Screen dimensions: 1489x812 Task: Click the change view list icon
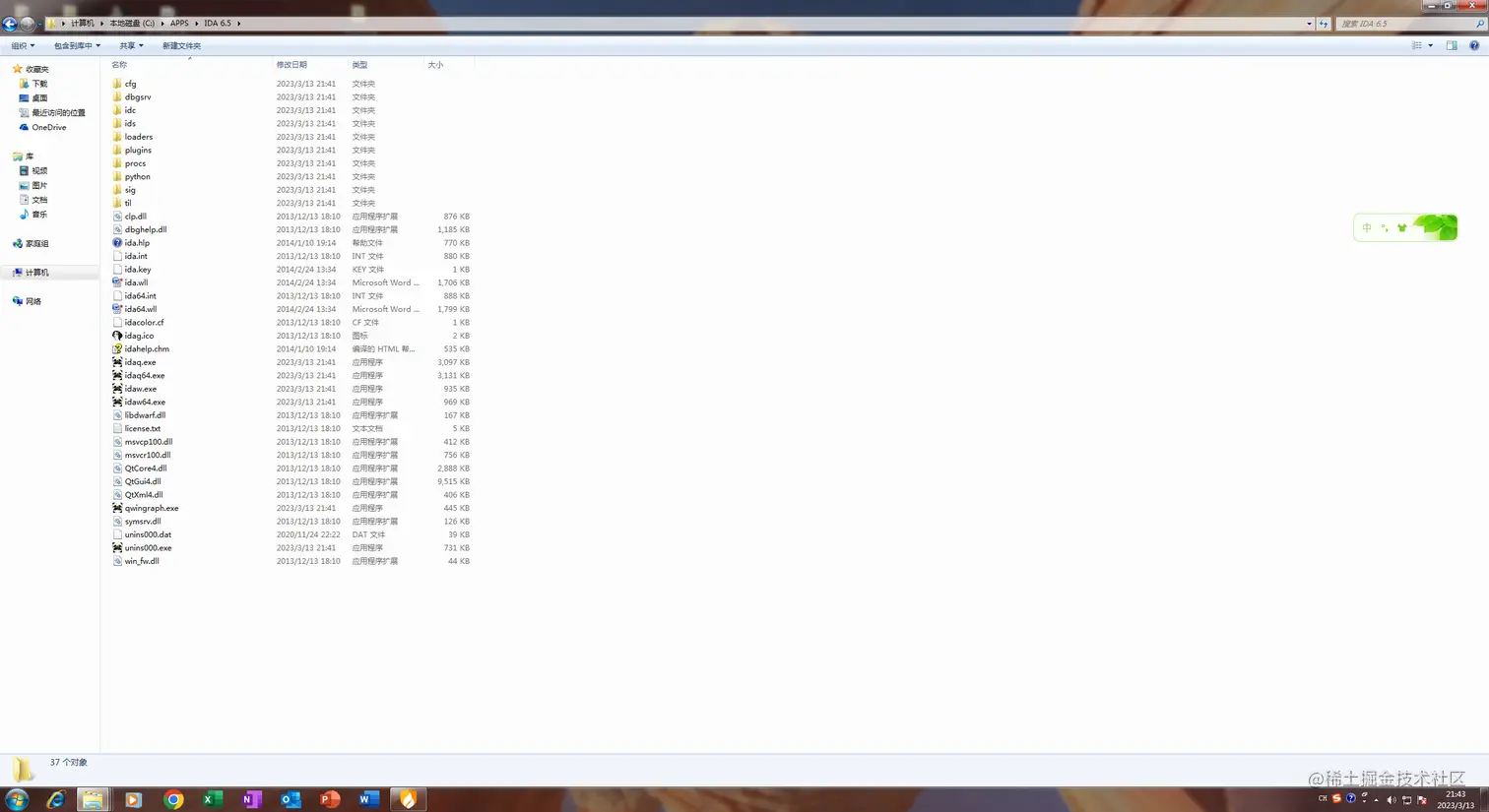1417,45
